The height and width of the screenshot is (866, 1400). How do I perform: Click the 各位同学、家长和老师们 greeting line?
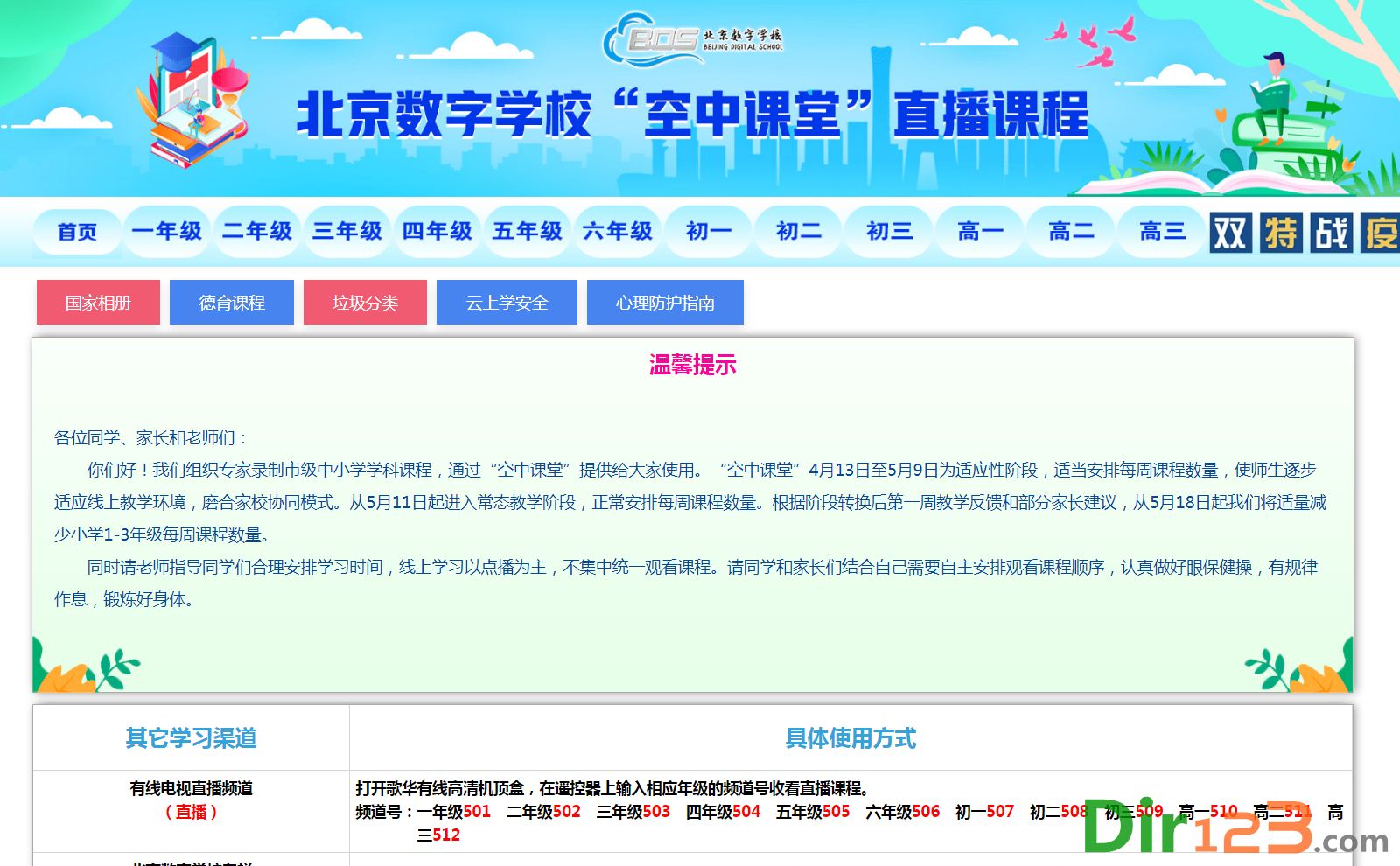coord(150,437)
